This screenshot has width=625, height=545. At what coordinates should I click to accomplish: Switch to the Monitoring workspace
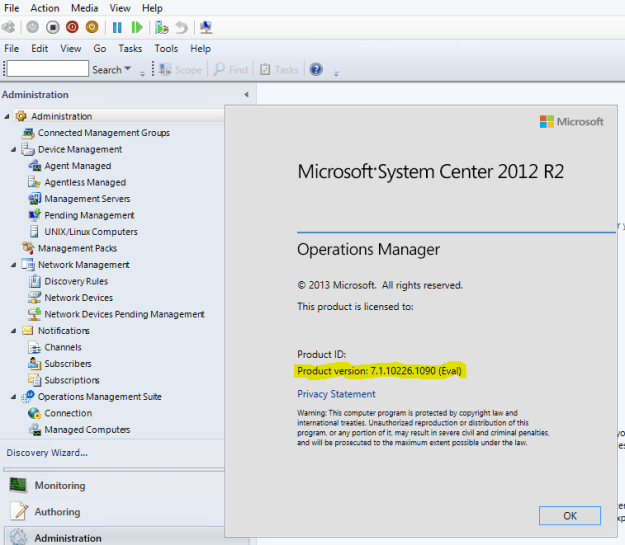[60, 486]
